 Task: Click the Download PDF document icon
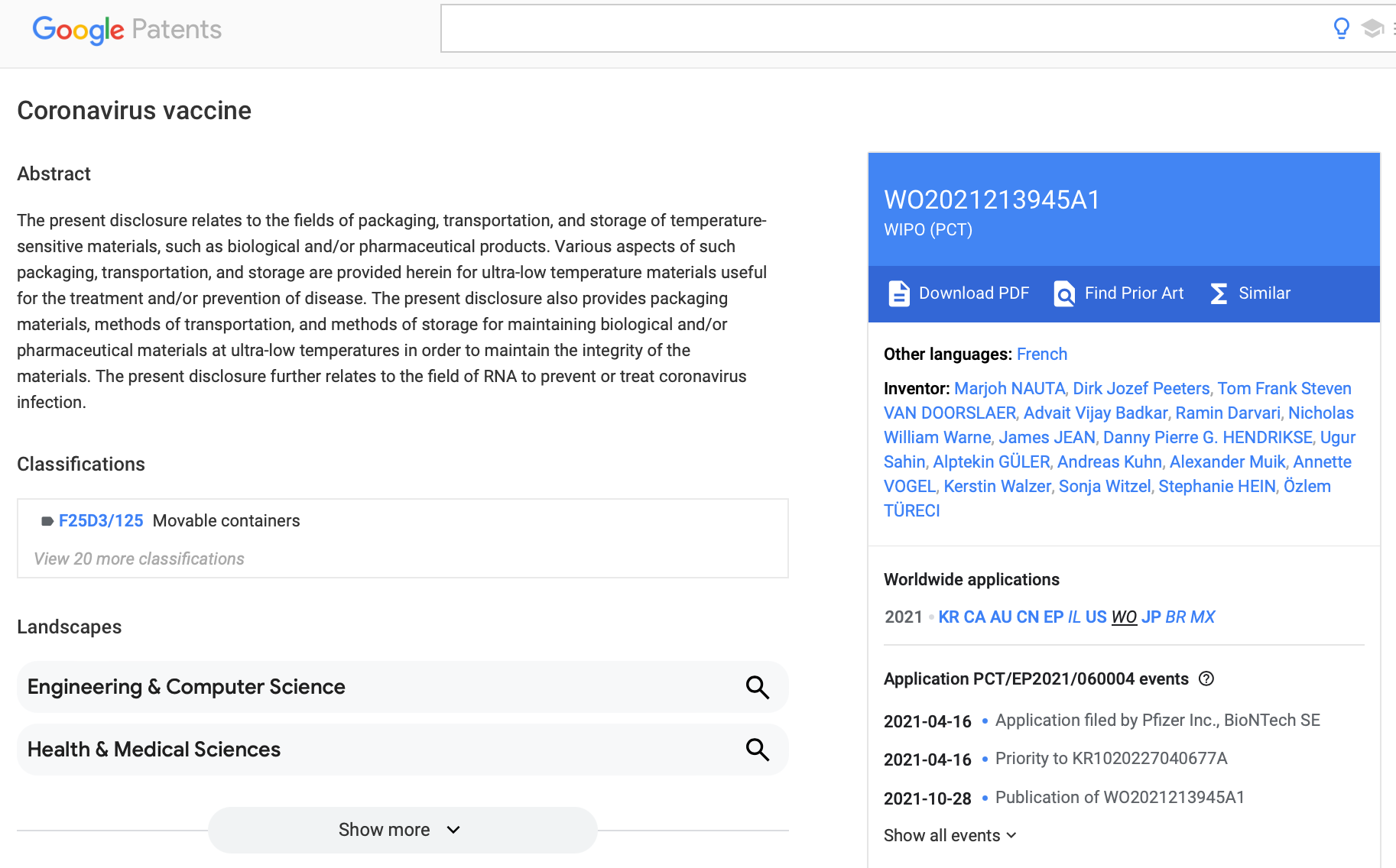[899, 293]
